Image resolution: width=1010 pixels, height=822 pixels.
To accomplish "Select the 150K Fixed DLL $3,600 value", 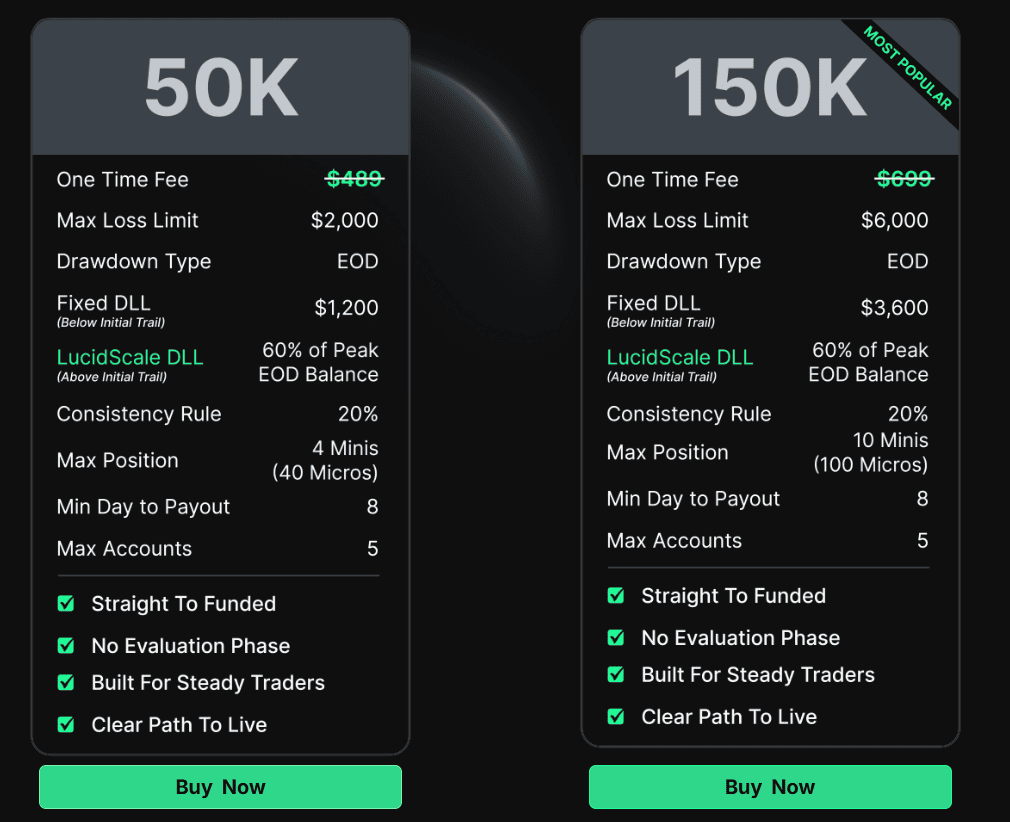I will pyautogui.click(x=895, y=308).
